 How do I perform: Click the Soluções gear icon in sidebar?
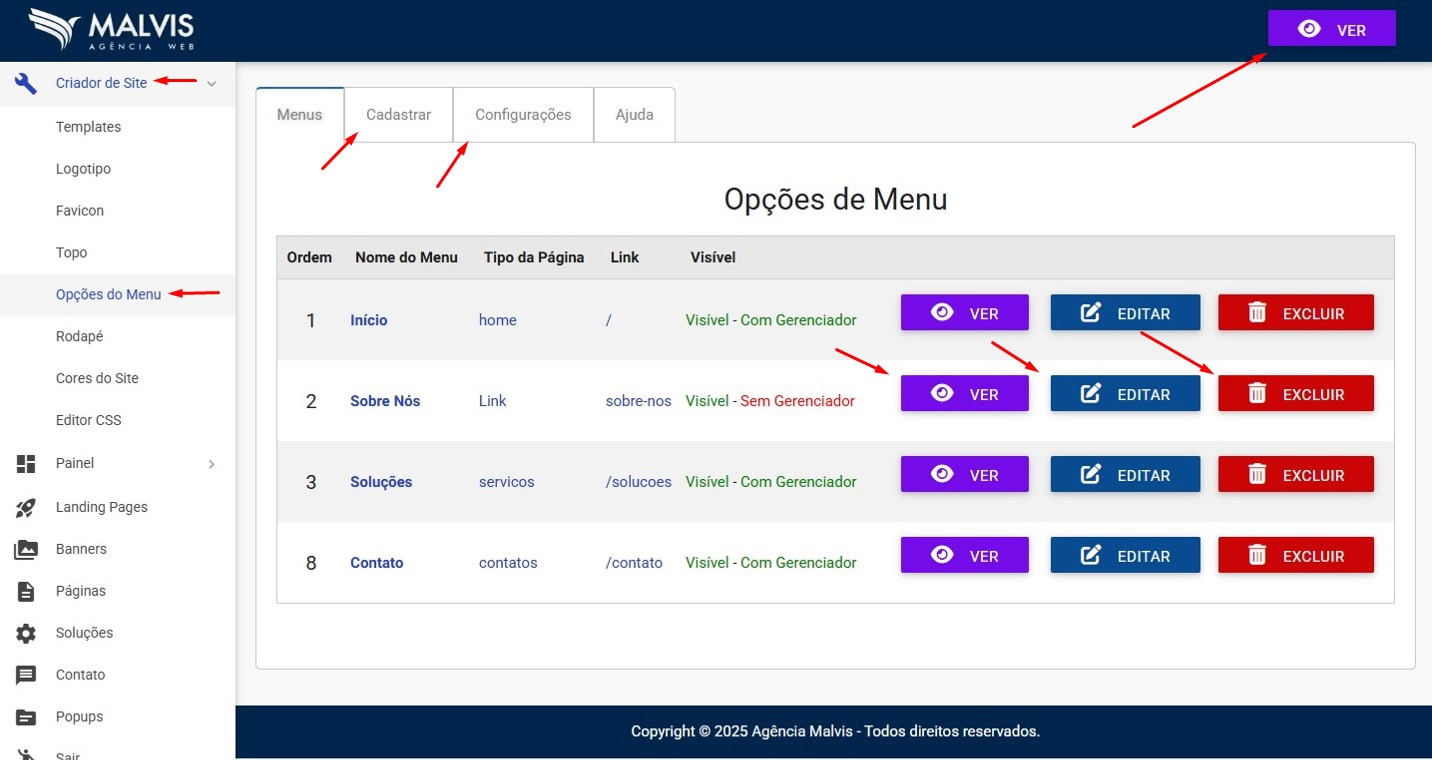point(26,633)
